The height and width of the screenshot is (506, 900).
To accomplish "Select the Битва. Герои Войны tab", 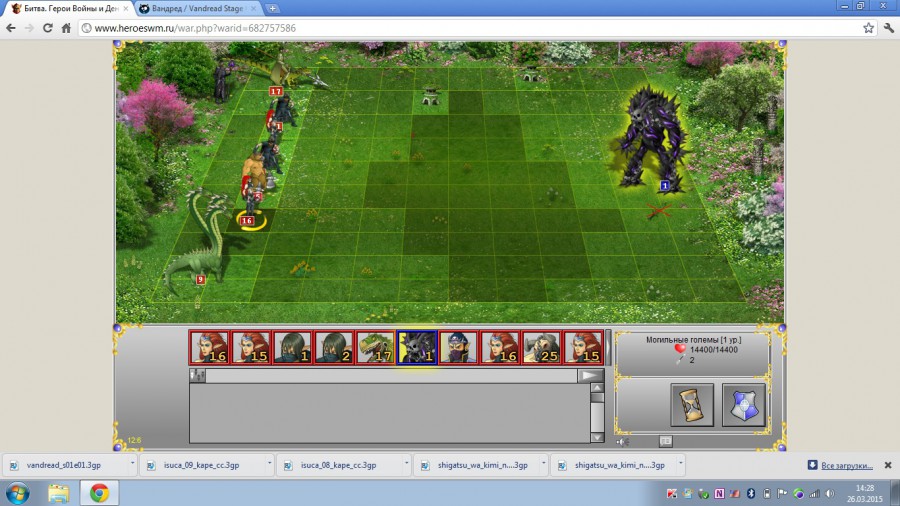I will point(71,9).
